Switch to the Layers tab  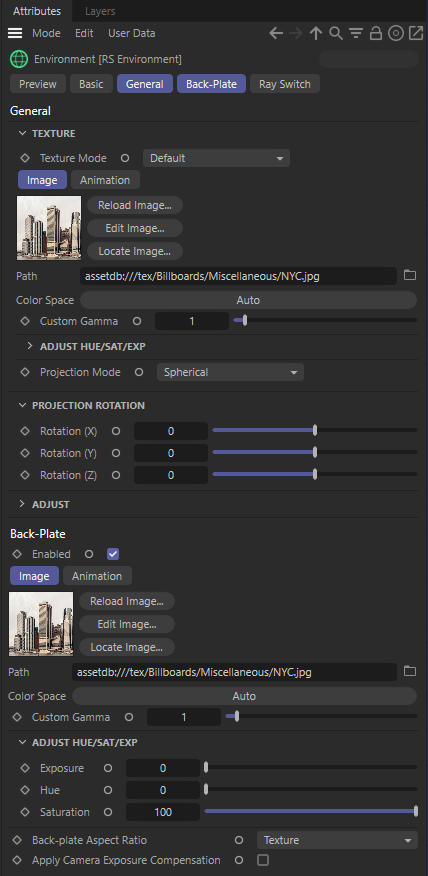(100, 11)
